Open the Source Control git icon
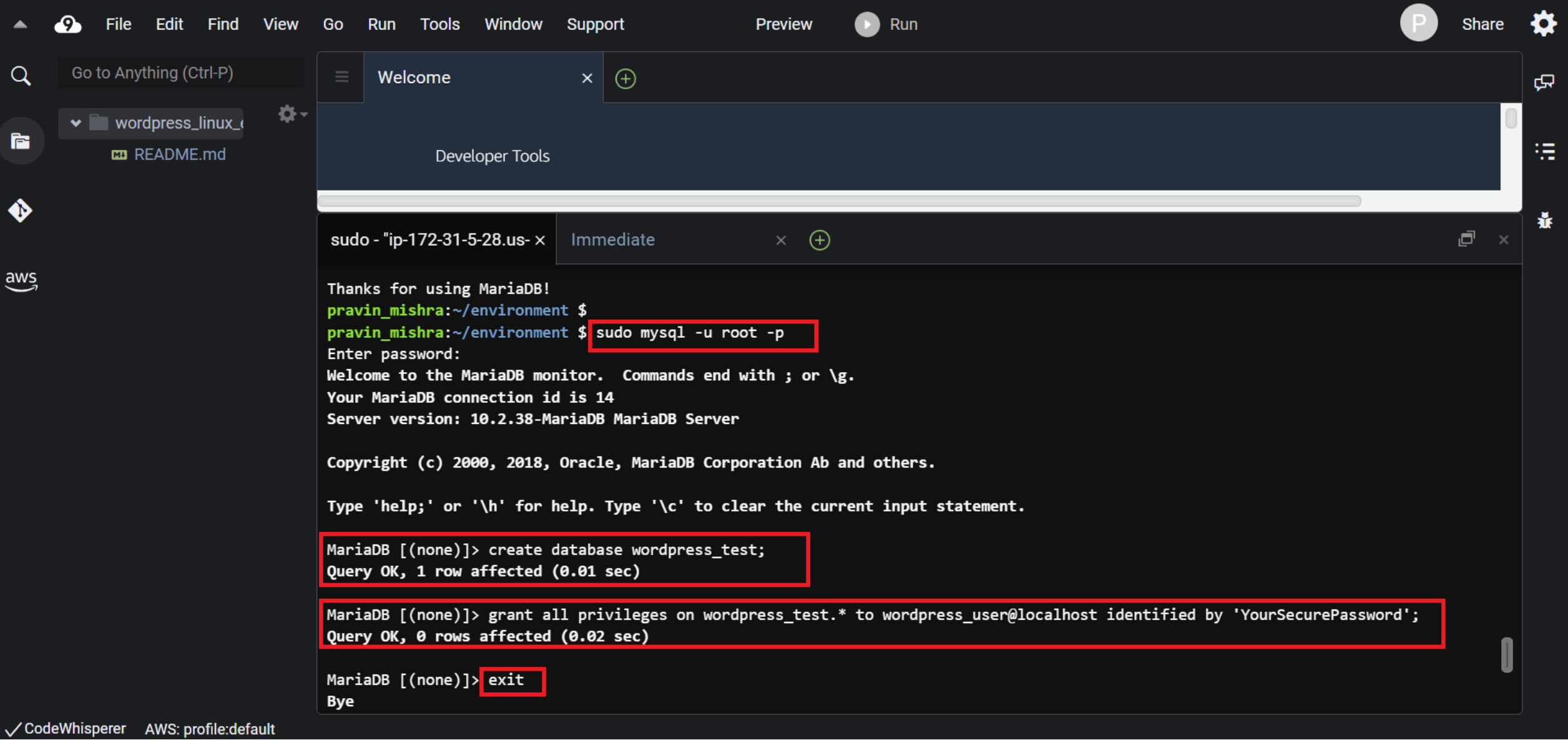Image resolution: width=1568 pixels, height=740 pixels. coord(20,210)
